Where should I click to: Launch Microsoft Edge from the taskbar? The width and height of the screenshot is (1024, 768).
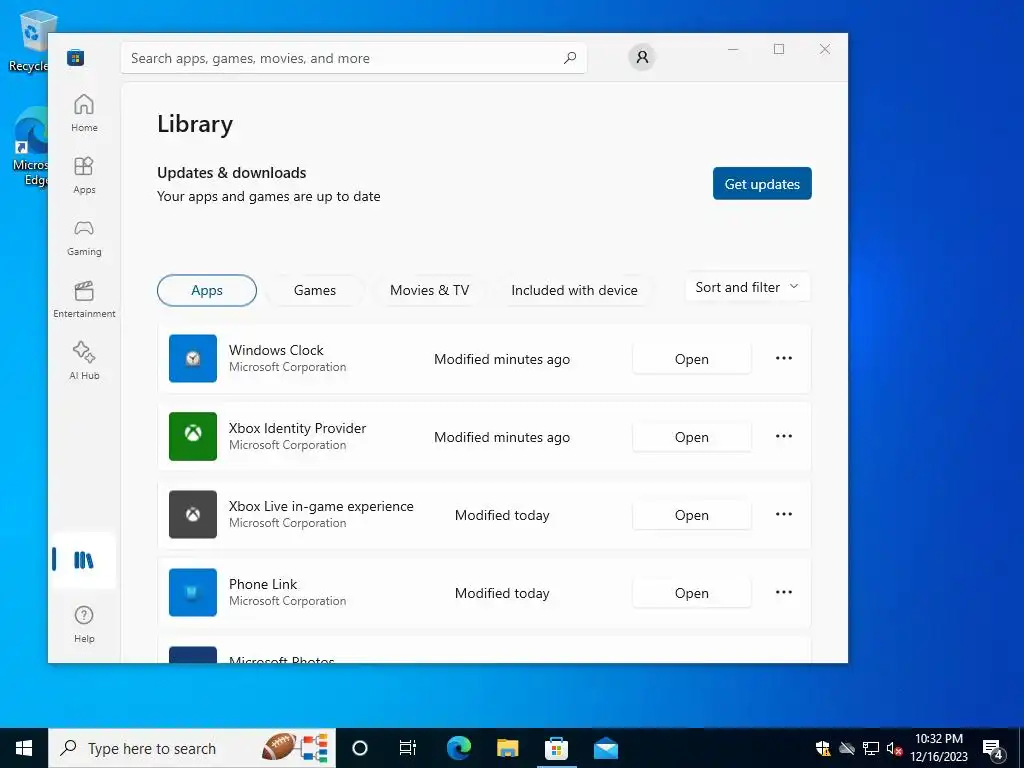tap(458, 748)
